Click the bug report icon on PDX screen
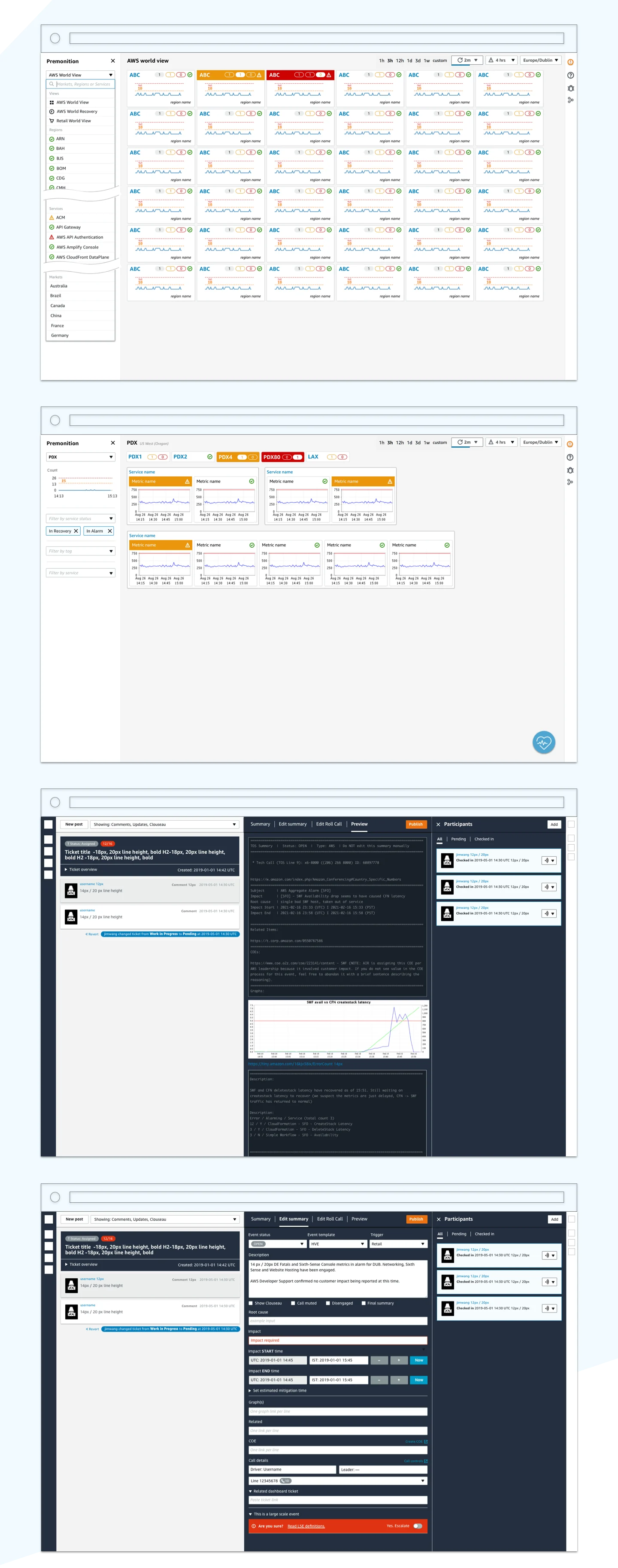The height and width of the screenshot is (1568, 618). coord(570,470)
